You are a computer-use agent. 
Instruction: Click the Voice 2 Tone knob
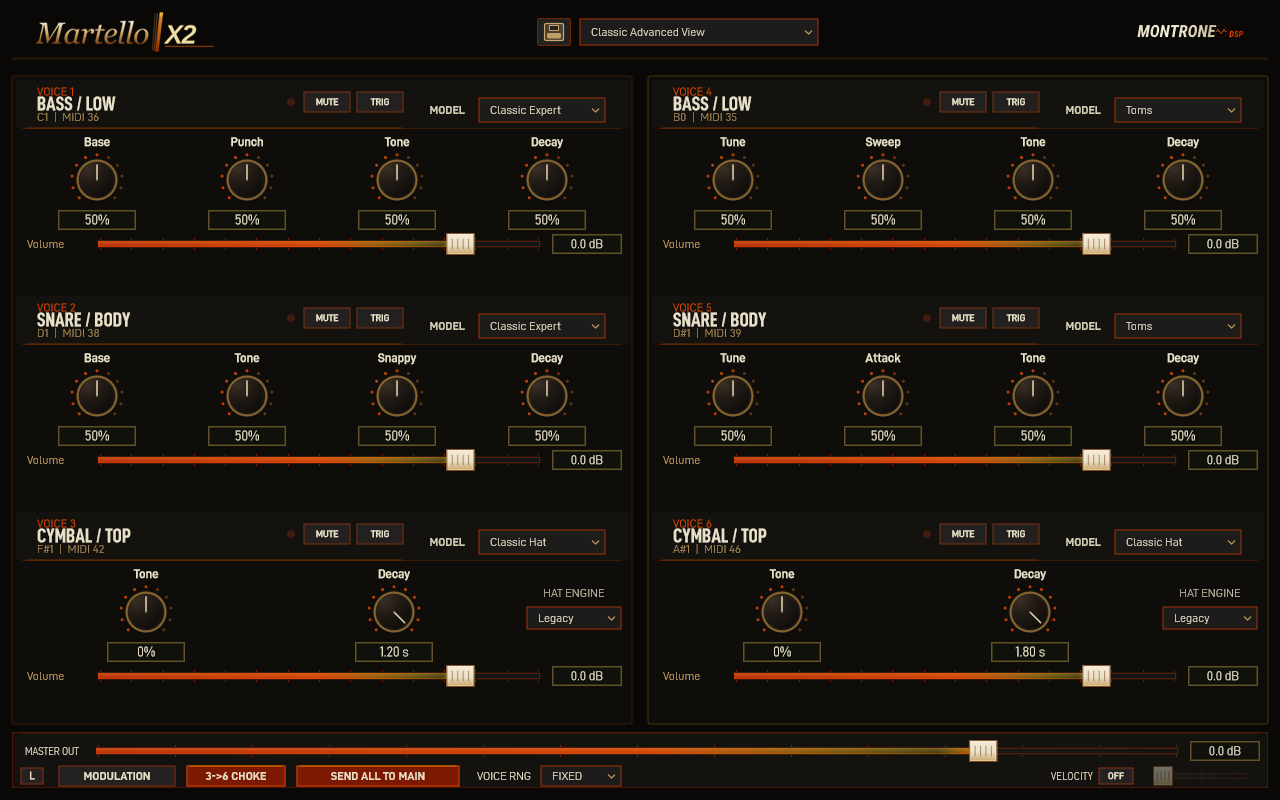tap(247, 396)
